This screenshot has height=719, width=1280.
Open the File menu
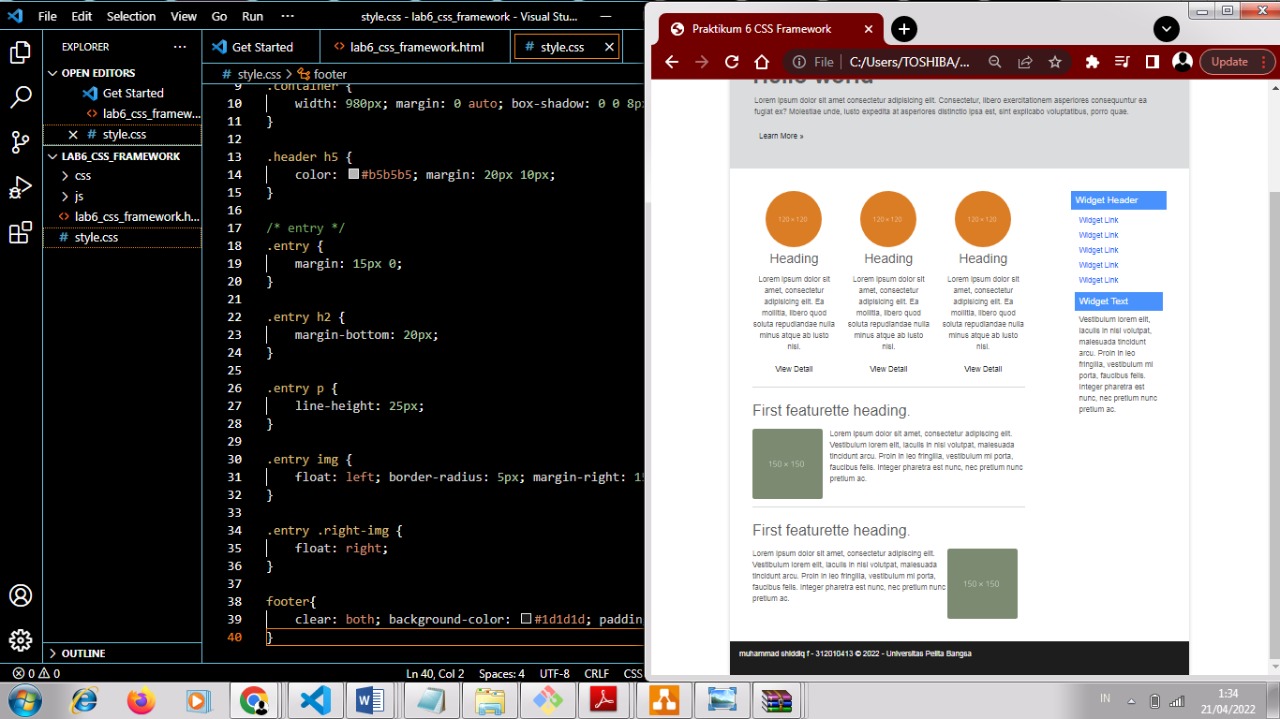point(47,16)
